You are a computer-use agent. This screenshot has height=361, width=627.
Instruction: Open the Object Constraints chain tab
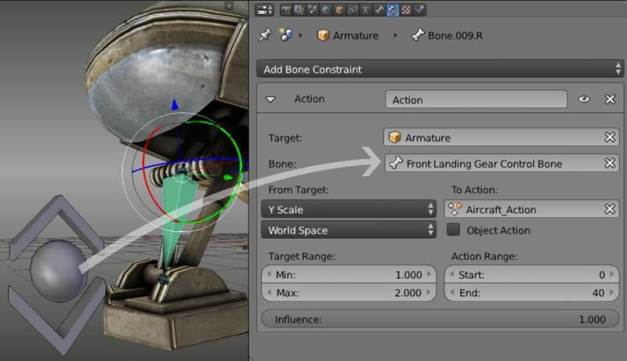click(353, 10)
